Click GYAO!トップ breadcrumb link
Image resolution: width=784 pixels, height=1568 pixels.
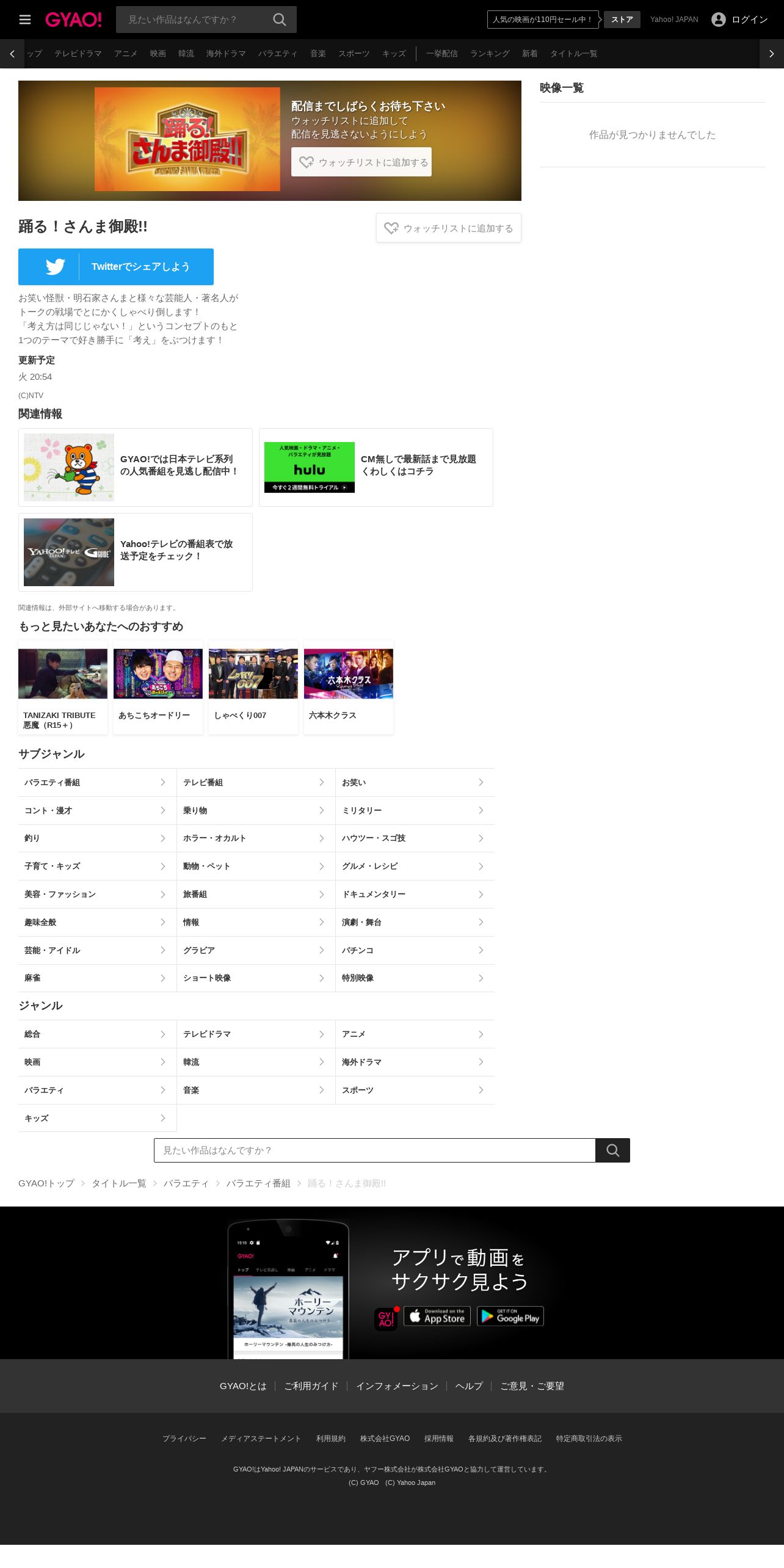pyautogui.click(x=46, y=1183)
